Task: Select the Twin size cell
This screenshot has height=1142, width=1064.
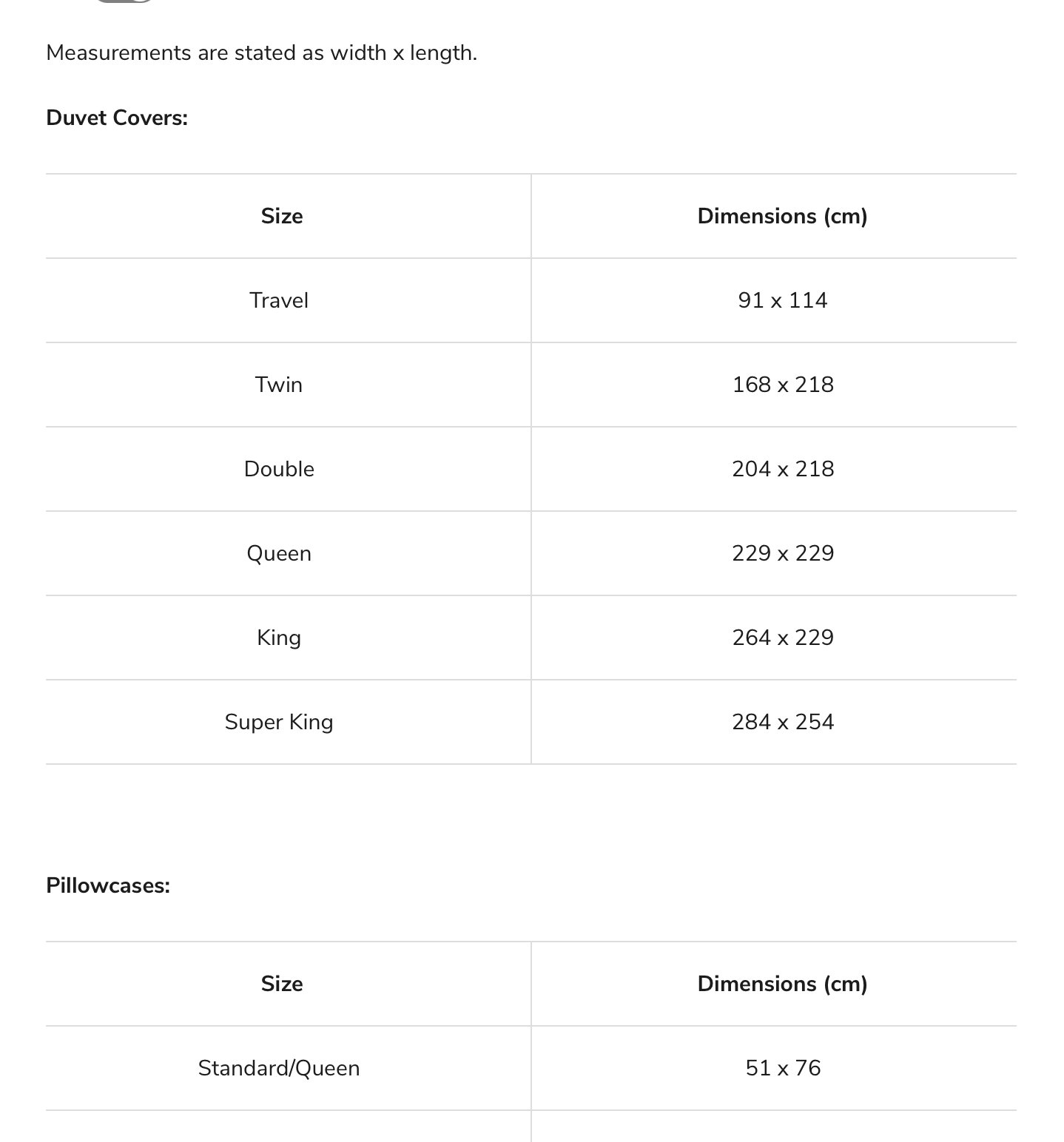Action: pos(279,385)
